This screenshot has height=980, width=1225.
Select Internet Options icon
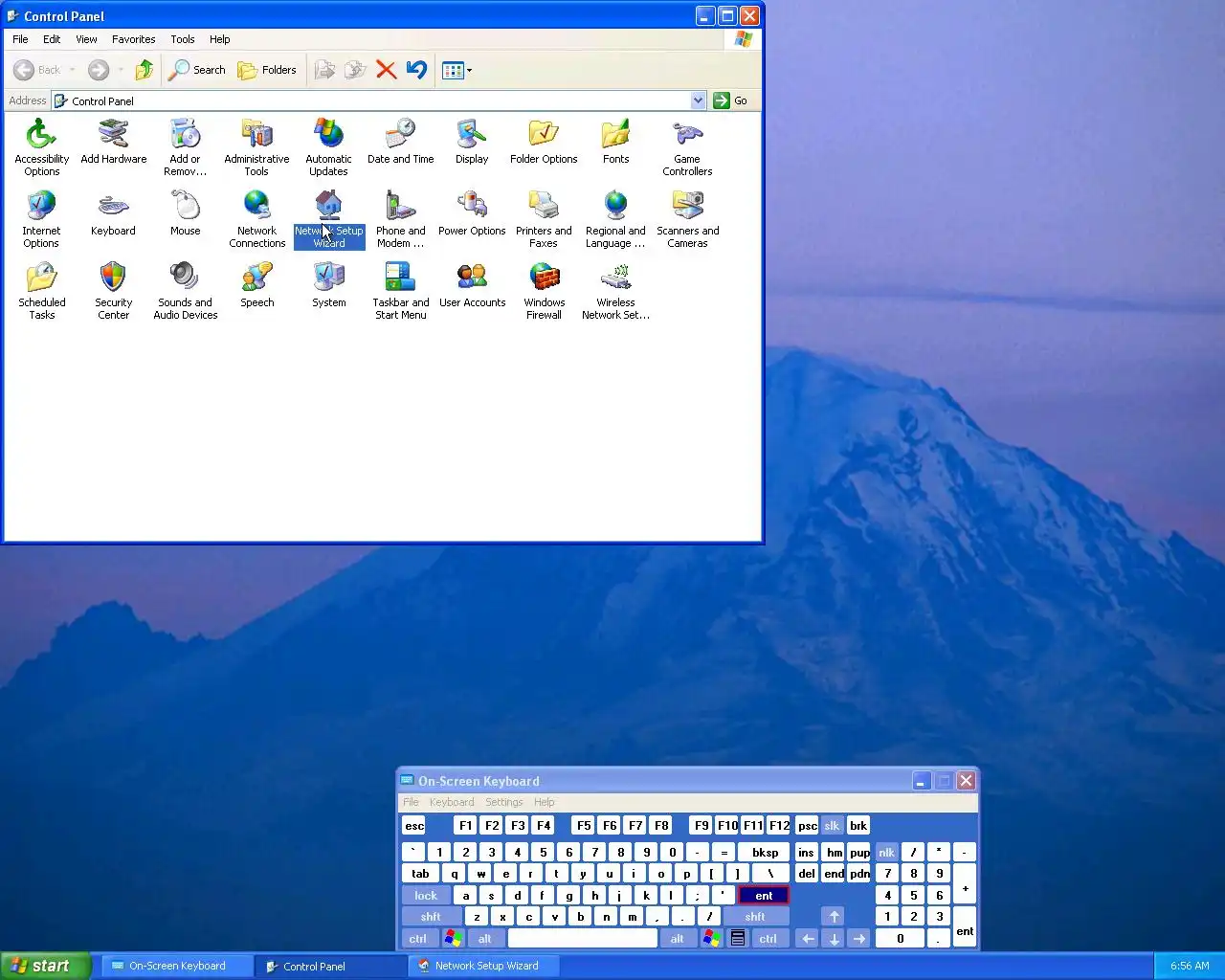point(41,218)
